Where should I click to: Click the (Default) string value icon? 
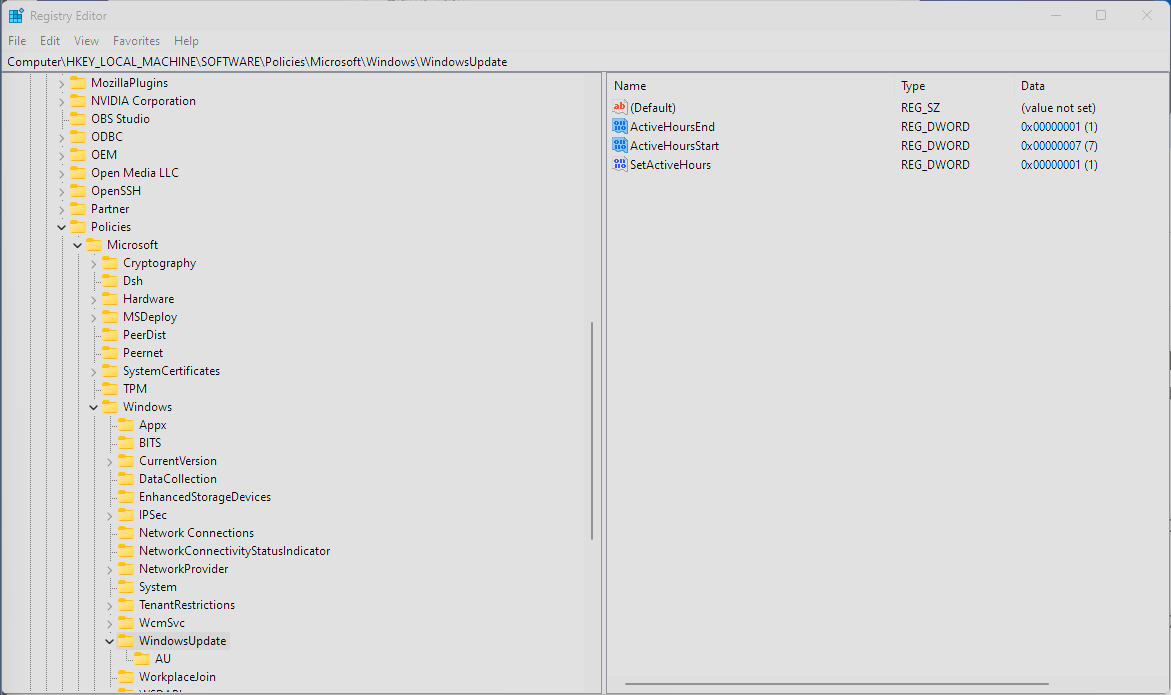click(x=620, y=107)
